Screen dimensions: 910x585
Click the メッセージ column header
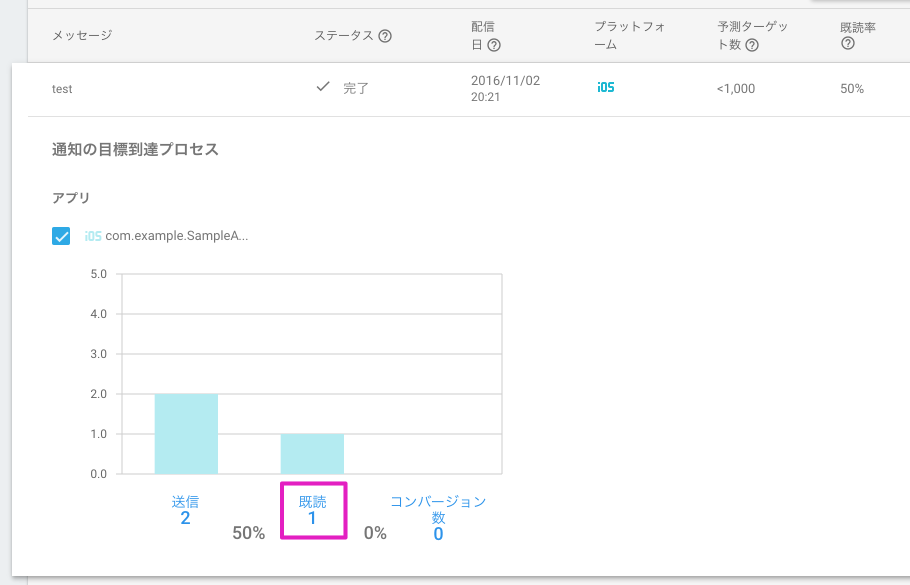point(82,35)
